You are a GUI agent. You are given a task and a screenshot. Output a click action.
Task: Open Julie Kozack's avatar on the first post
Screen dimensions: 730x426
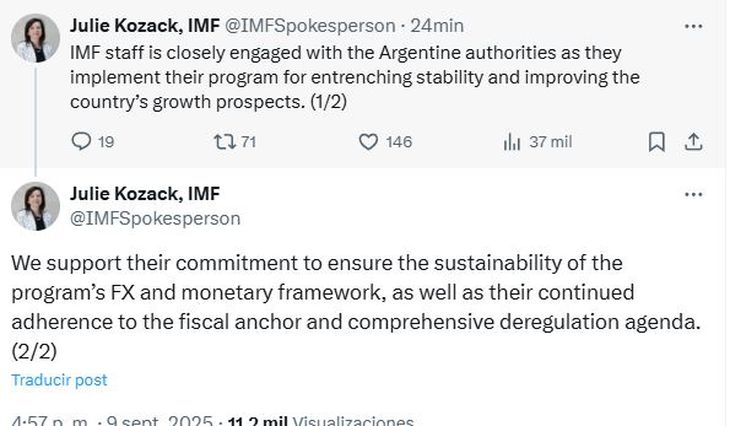[36, 39]
